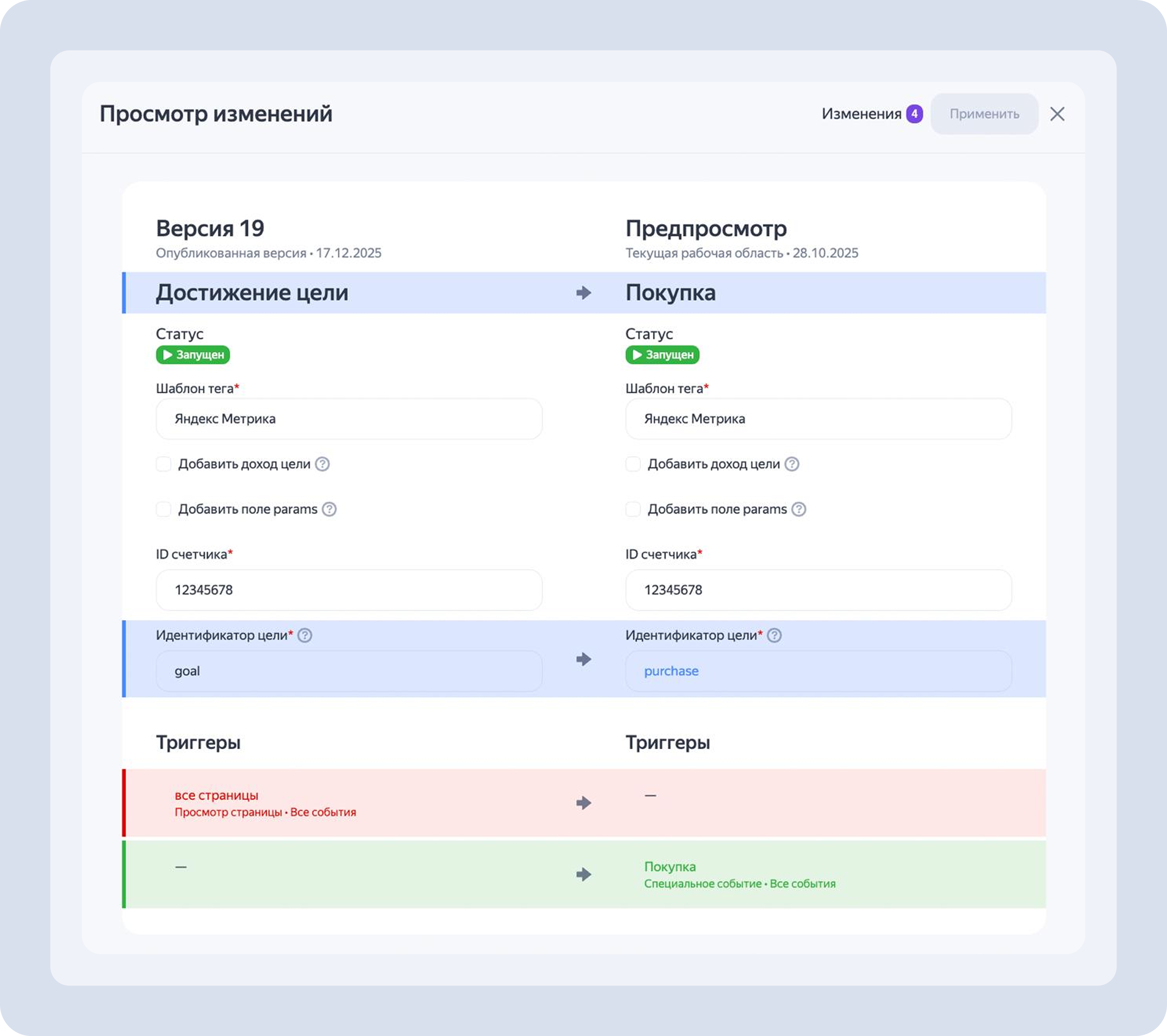1167x1036 pixels.
Task: Click help icon next to left Добавить поле params
Action: [329, 509]
